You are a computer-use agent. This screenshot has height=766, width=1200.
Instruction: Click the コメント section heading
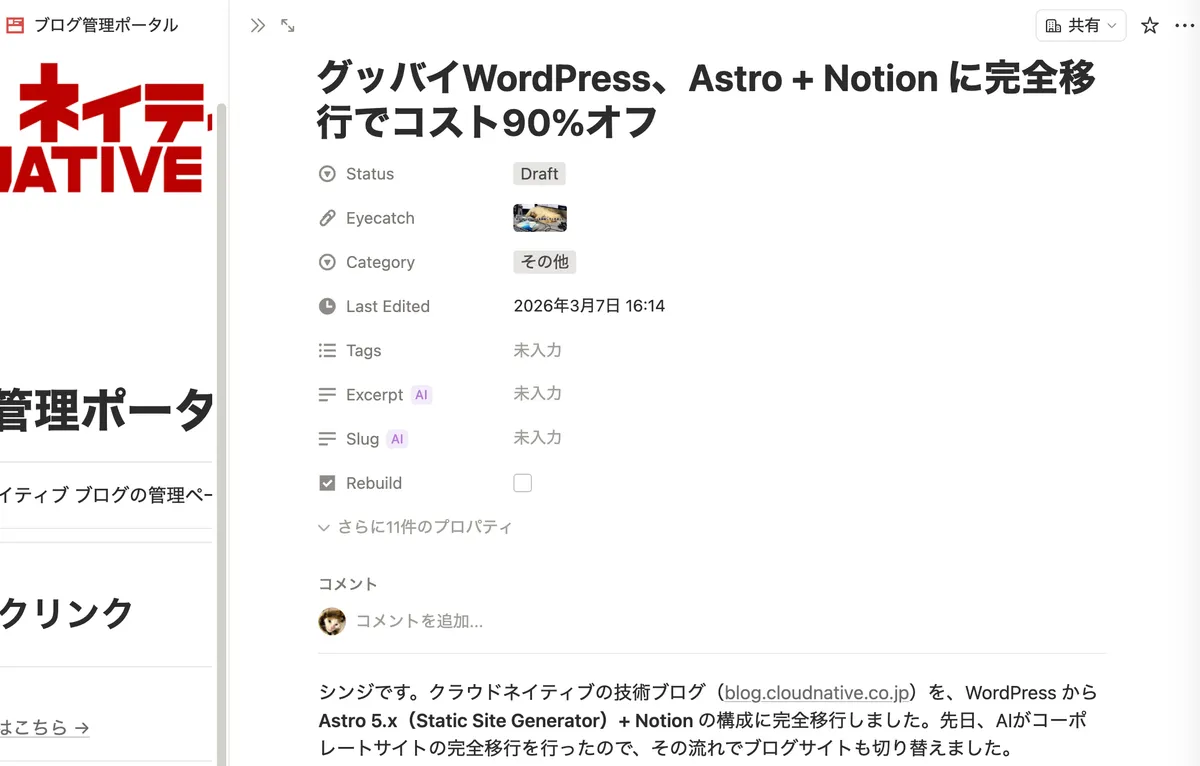tap(348, 584)
